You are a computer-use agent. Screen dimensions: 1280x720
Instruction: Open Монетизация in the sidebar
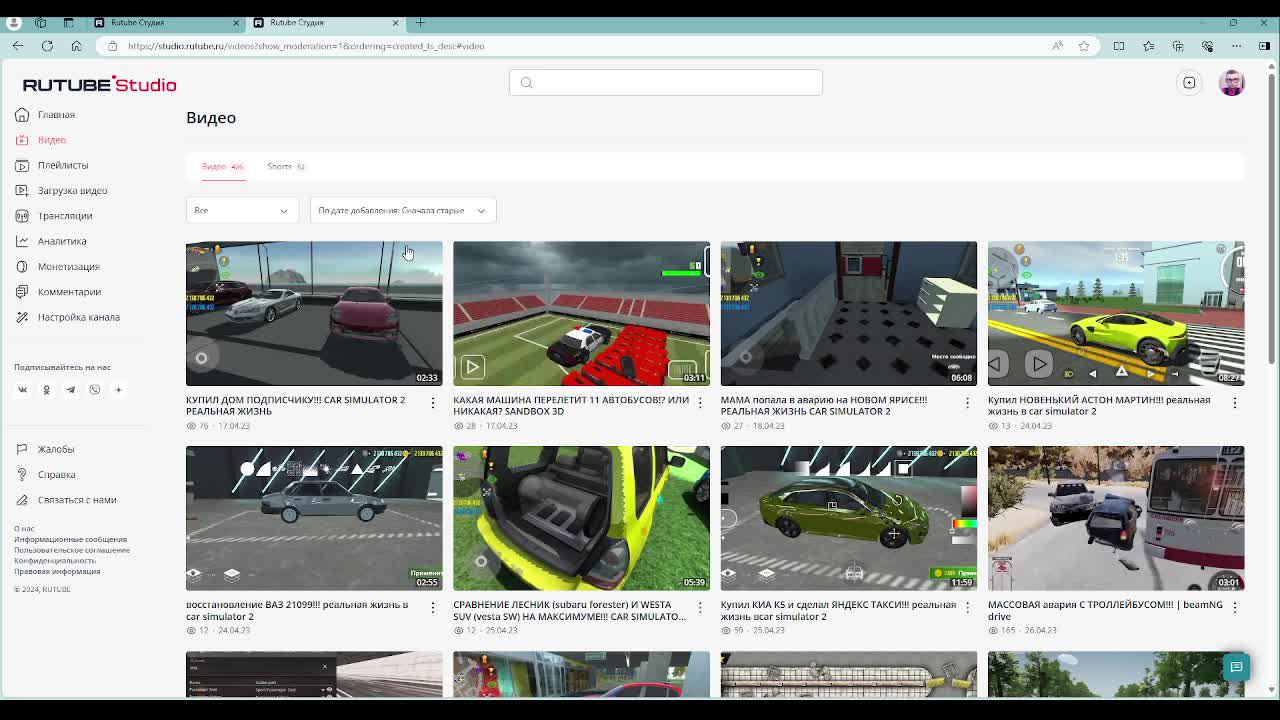pyautogui.click(x=68, y=266)
